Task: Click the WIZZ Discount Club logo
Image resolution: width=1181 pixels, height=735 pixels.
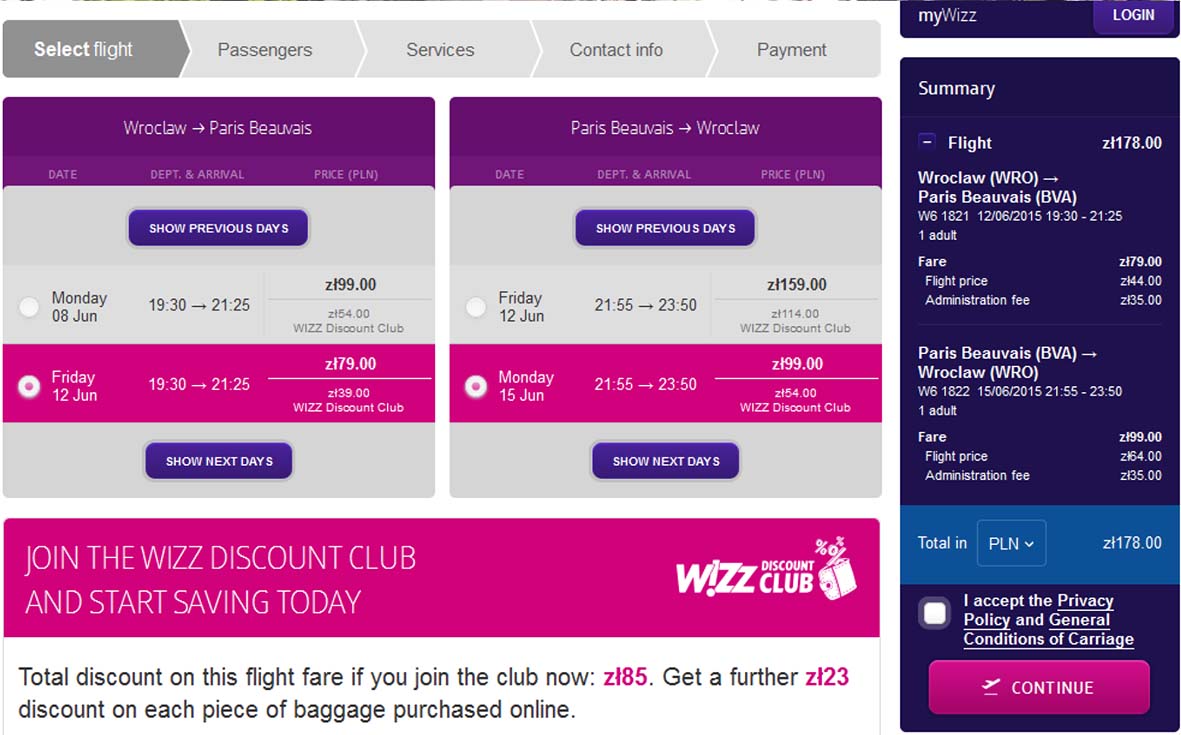Action: coord(766,570)
